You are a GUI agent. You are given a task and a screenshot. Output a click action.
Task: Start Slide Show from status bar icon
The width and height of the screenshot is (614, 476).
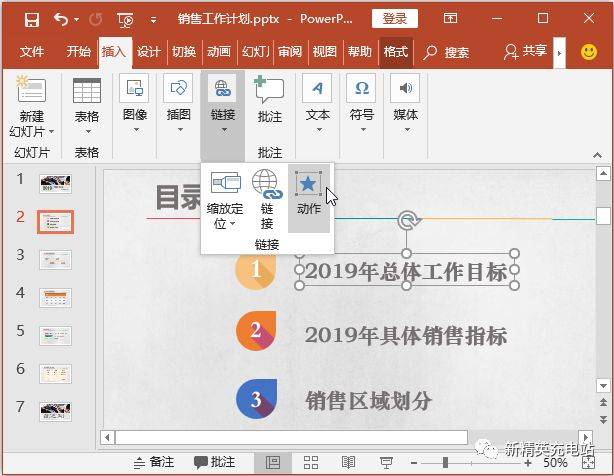click(x=386, y=463)
